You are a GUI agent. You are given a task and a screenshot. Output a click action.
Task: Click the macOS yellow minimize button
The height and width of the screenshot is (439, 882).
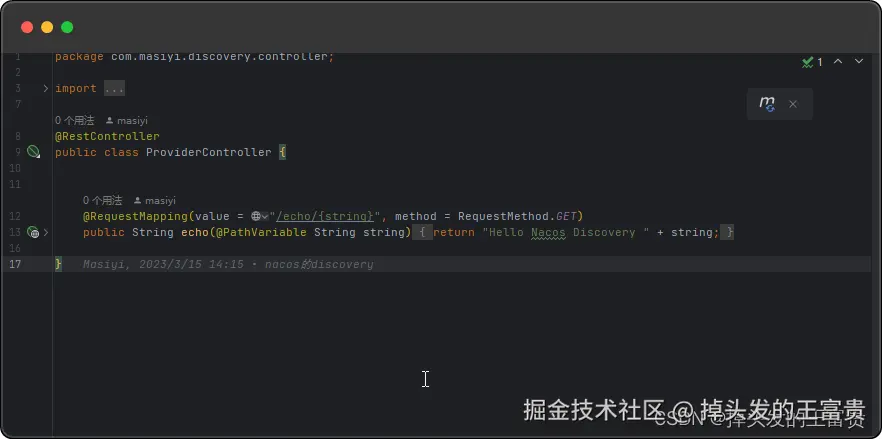click(x=47, y=27)
